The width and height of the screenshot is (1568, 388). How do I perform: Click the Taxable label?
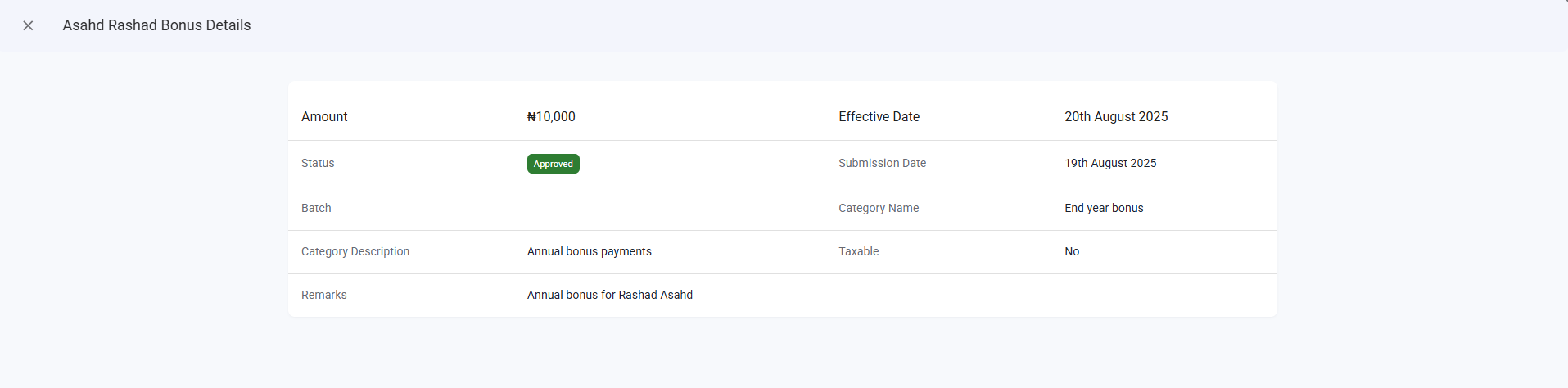pos(858,252)
